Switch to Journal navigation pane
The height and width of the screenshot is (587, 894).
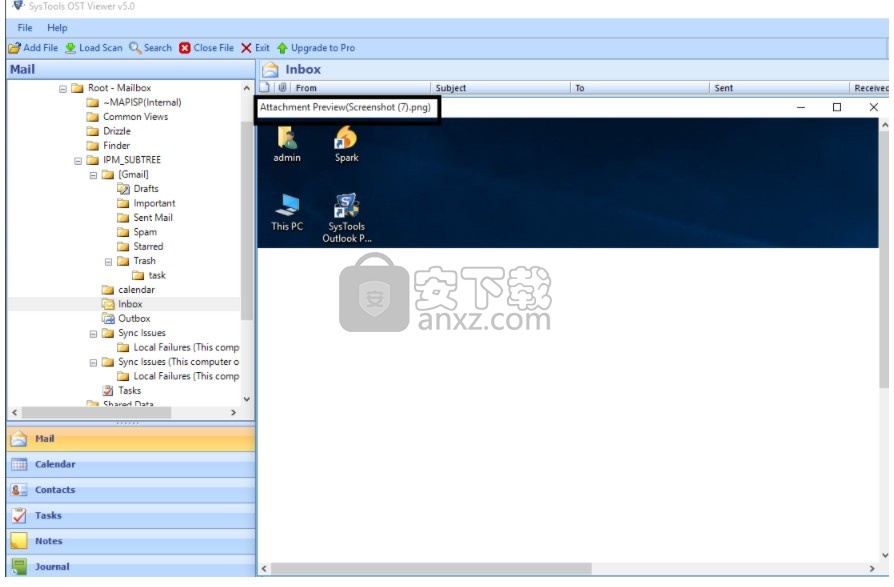(131, 566)
